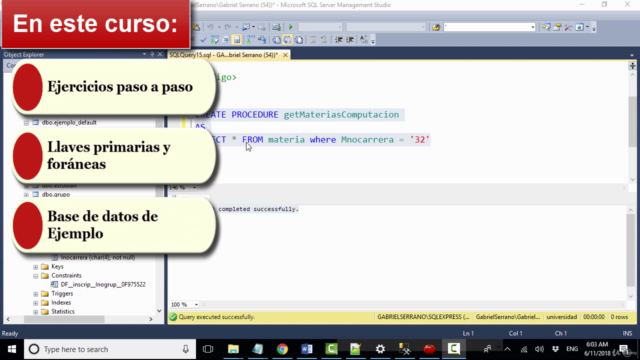The image size is (640, 360).
Task: Click the Find icon left of the search box
Action: coord(436,27)
